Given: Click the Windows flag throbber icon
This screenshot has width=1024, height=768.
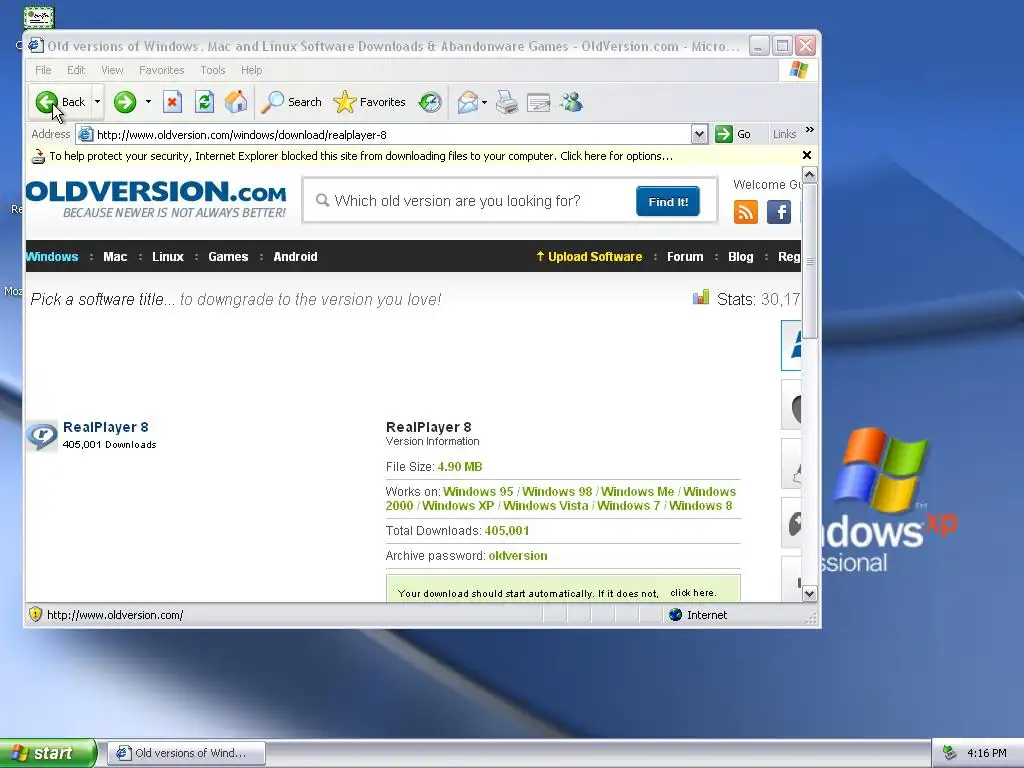Looking at the screenshot, I should click(799, 70).
